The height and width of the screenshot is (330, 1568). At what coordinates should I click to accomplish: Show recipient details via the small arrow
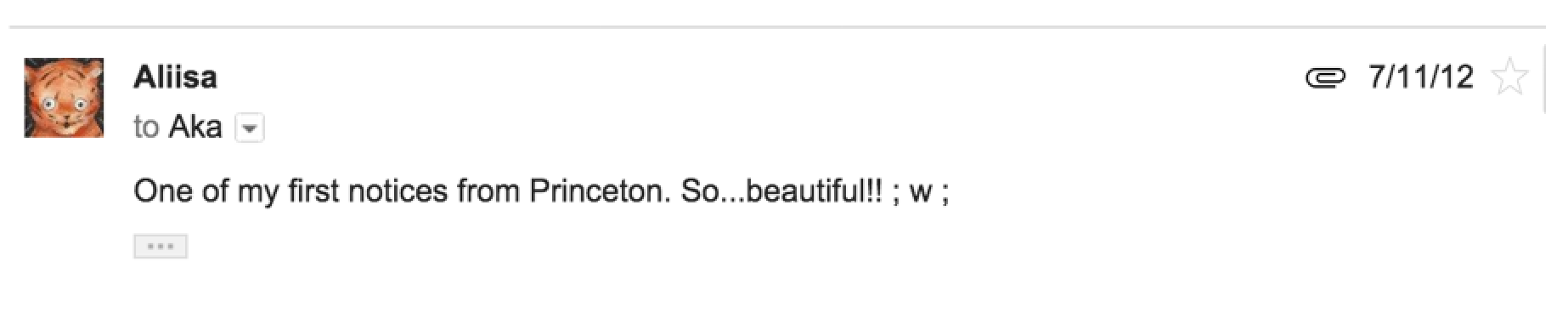[x=249, y=128]
